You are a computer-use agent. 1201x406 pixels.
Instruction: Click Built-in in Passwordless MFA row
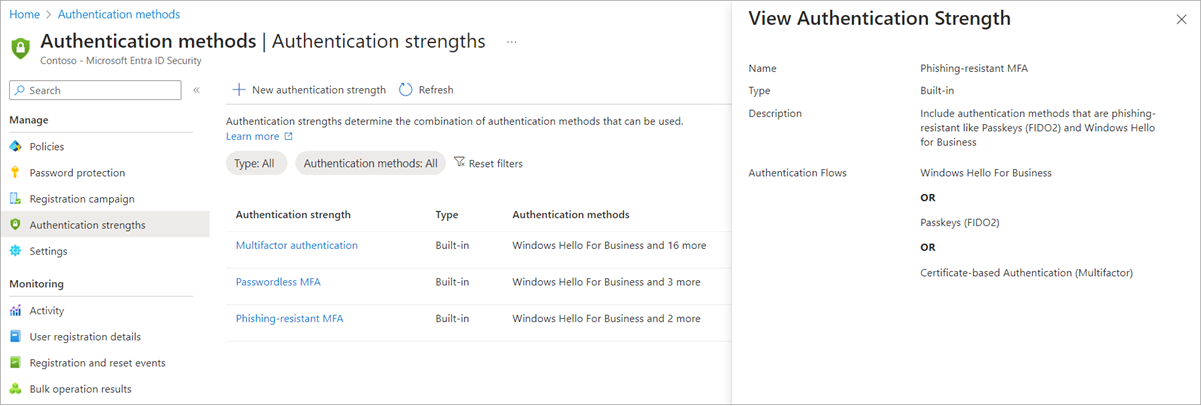point(453,282)
